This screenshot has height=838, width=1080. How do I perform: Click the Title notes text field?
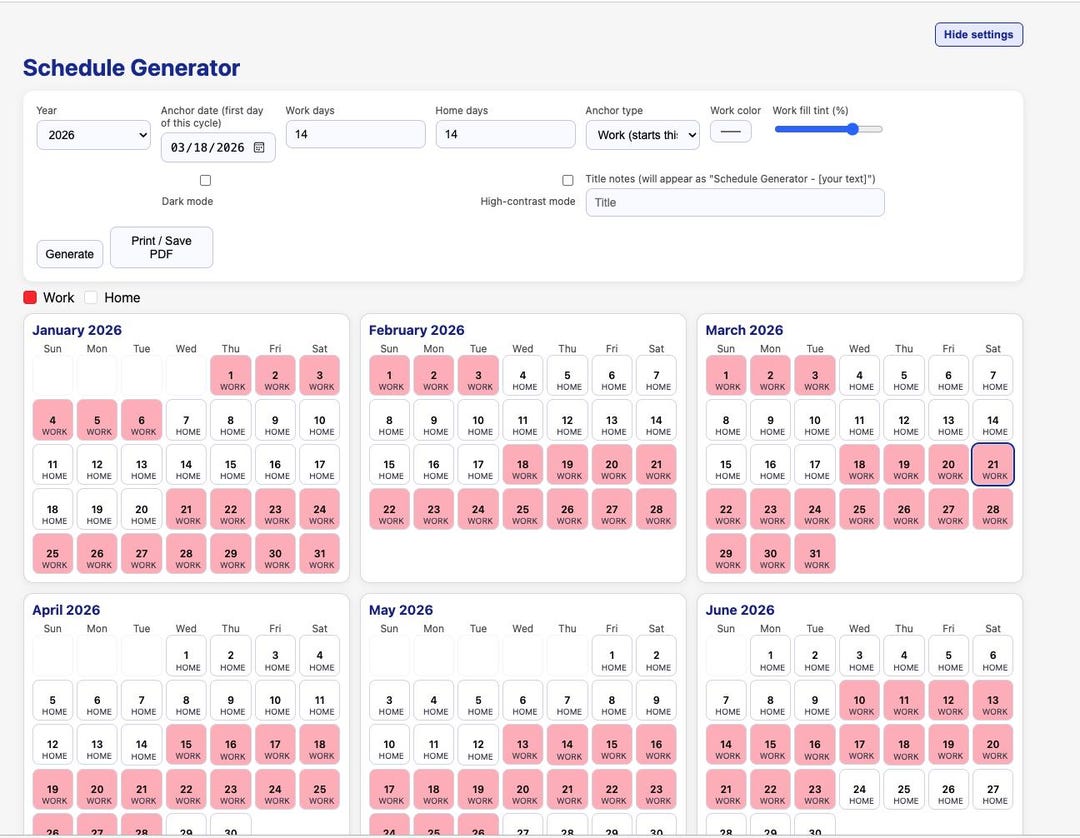point(735,202)
